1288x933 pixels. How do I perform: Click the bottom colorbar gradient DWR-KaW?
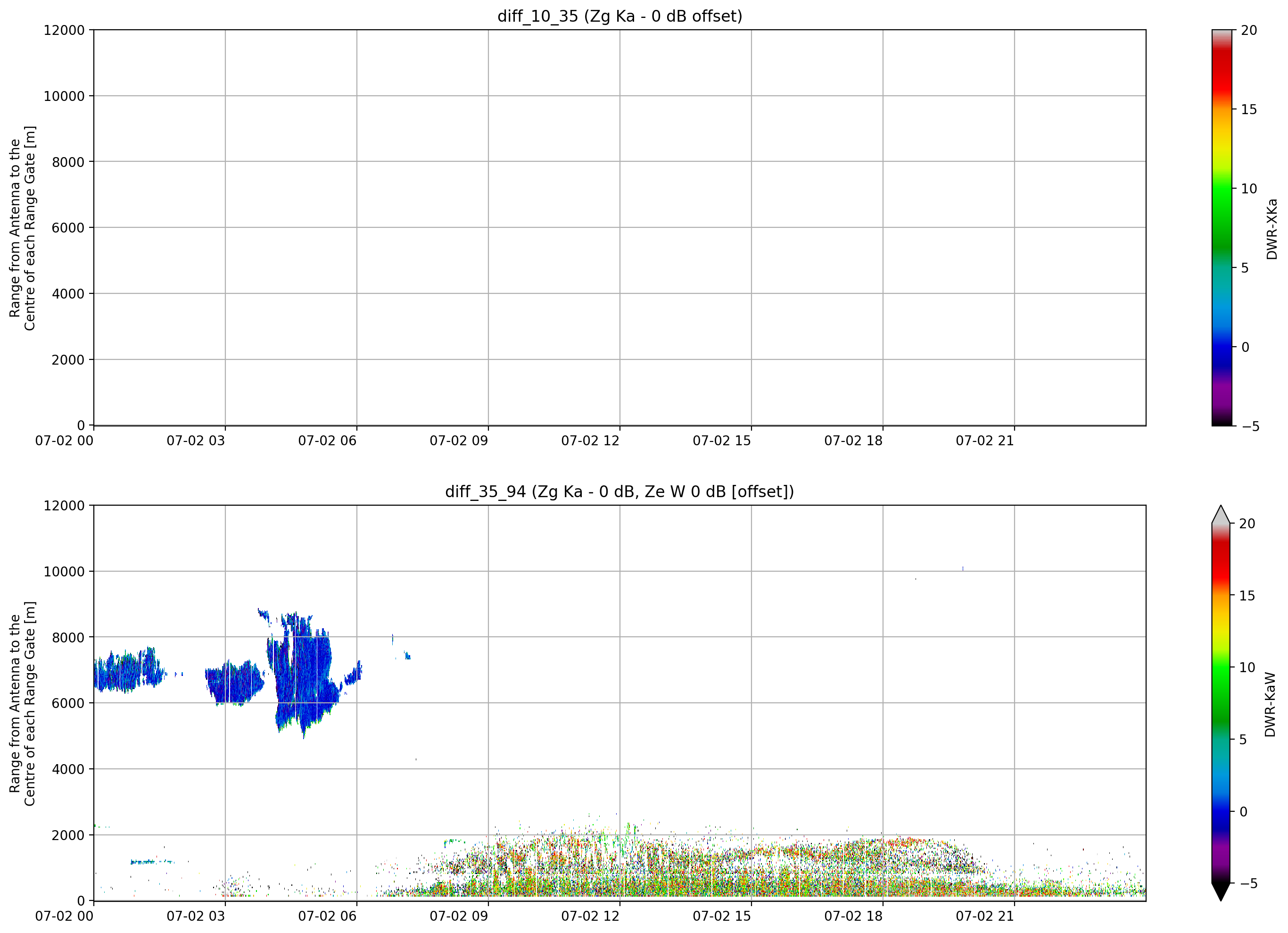[1221, 703]
